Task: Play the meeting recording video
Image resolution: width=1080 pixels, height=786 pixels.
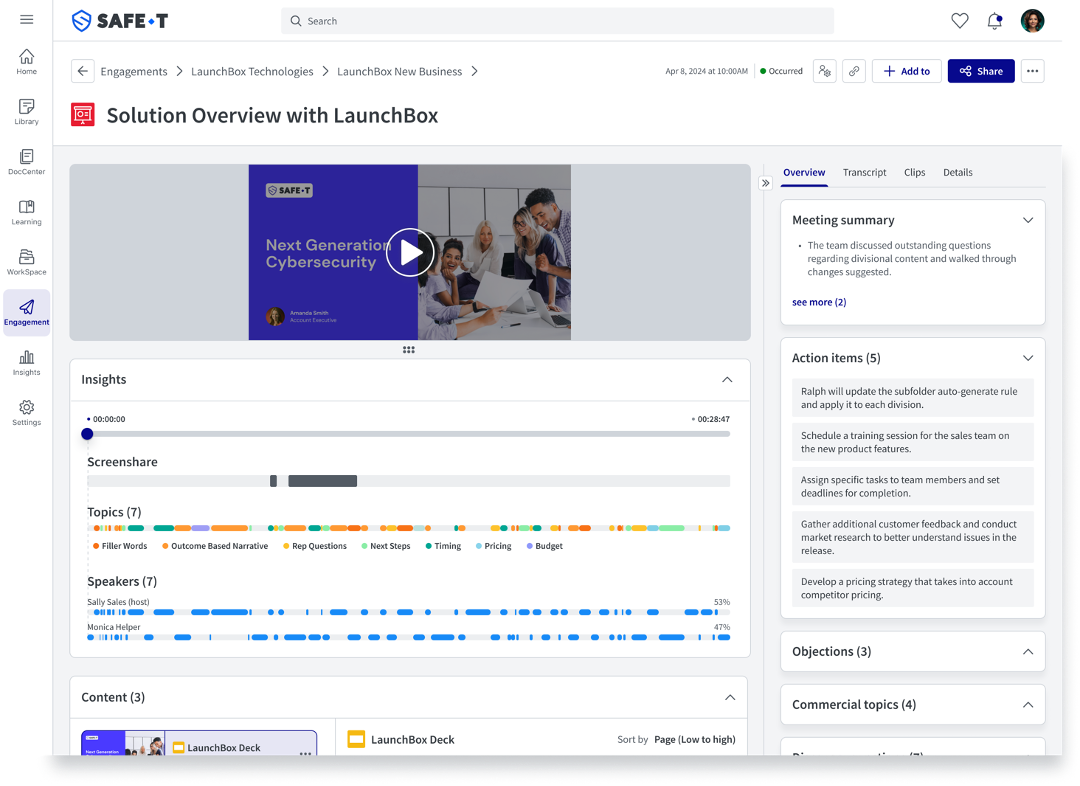Action: coord(409,252)
